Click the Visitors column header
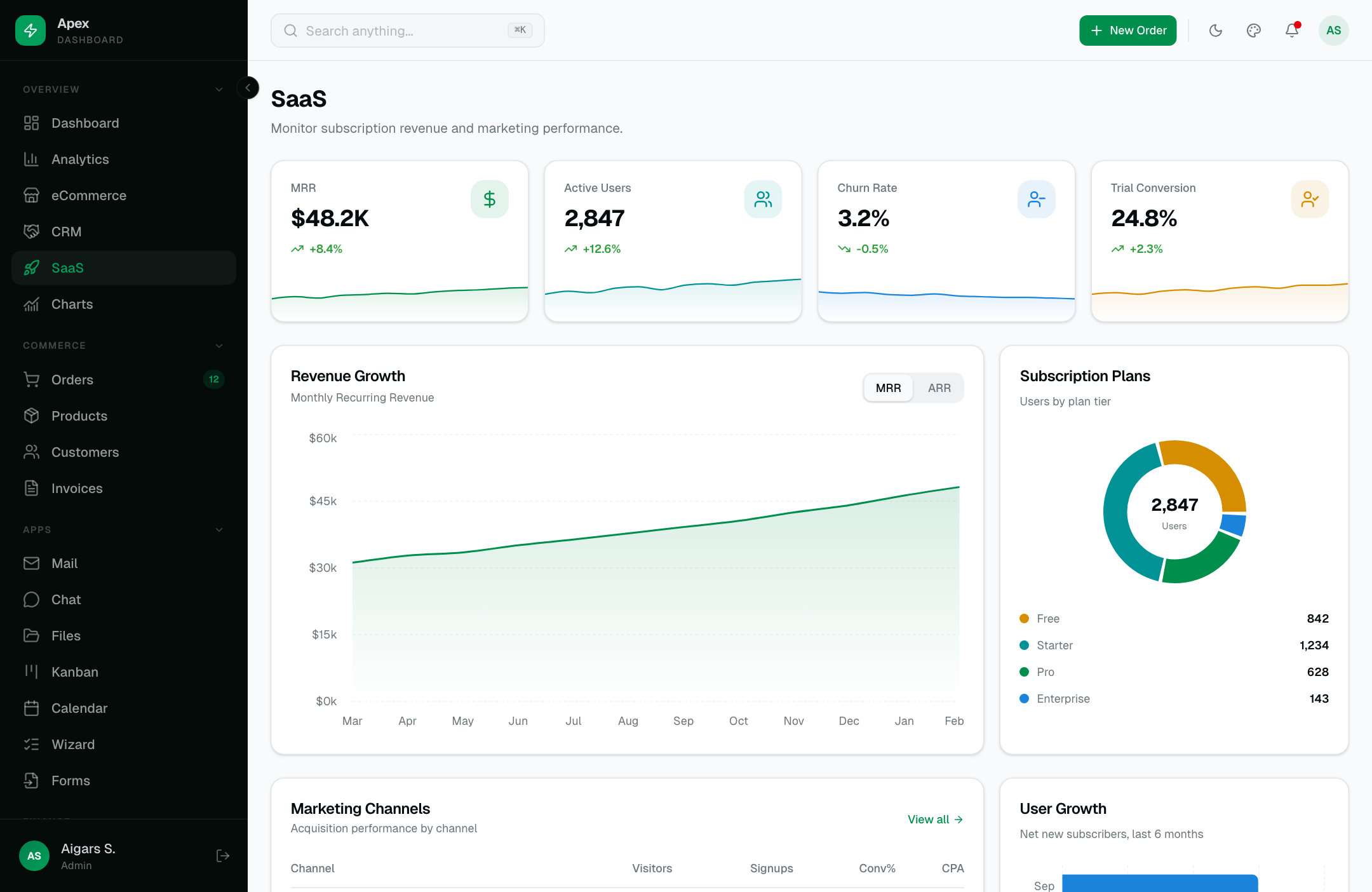 [x=652, y=868]
